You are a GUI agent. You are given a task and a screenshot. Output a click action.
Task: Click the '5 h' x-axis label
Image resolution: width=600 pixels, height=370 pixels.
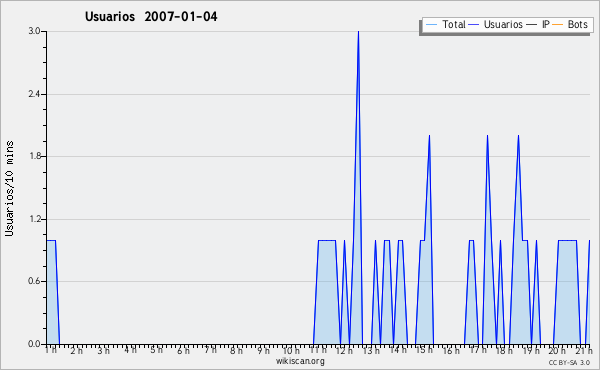(157, 350)
